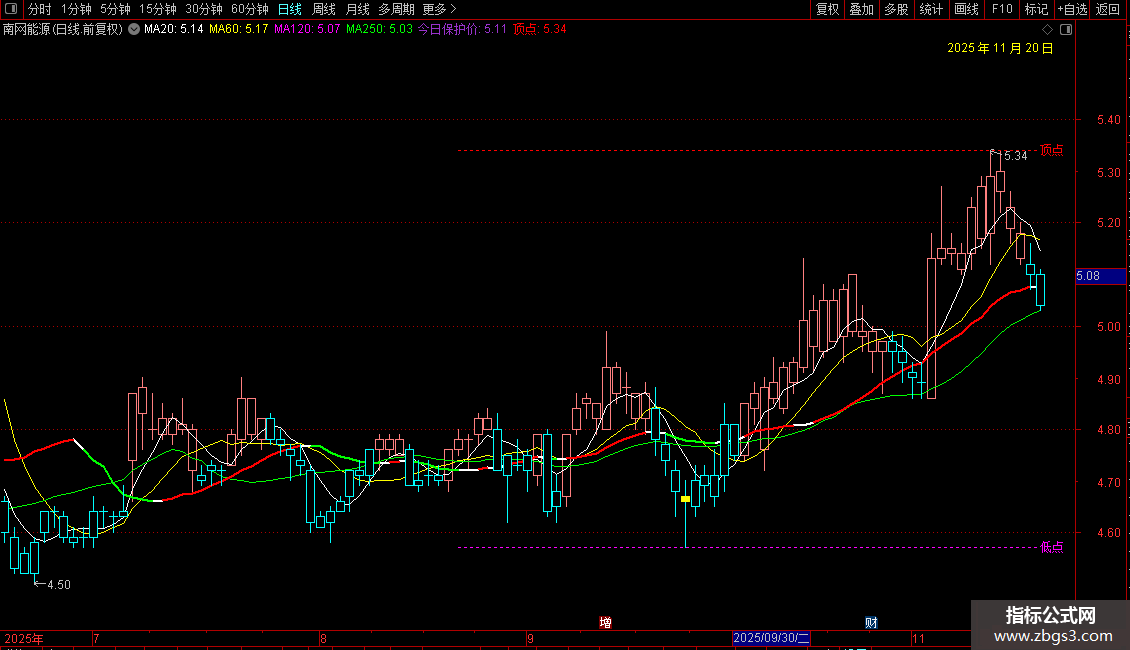Click the MA20: 5.14 indicator label
1130x650 pixels.
point(174,30)
